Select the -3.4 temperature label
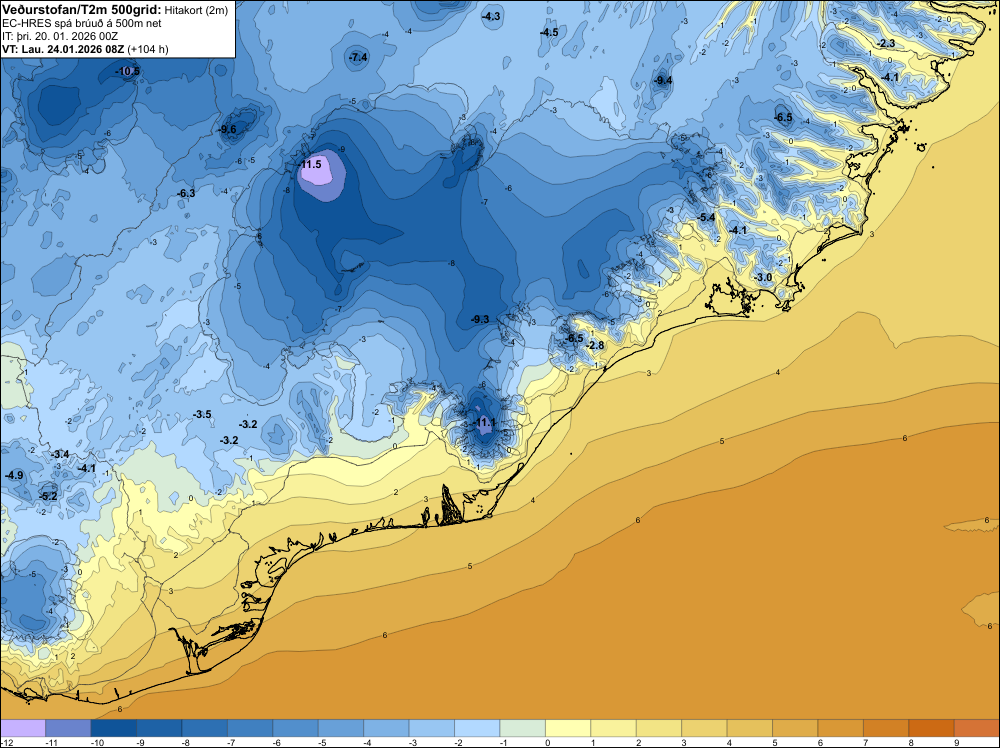Image resolution: width=1000 pixels, height=748 pixels. (60, 455)
